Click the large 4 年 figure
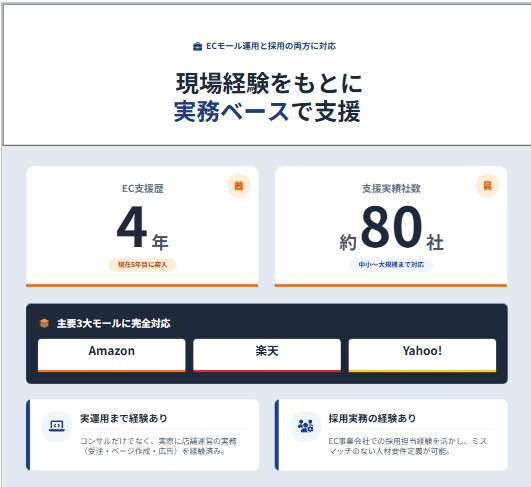 pyautogui.click(x=142, y=228)
